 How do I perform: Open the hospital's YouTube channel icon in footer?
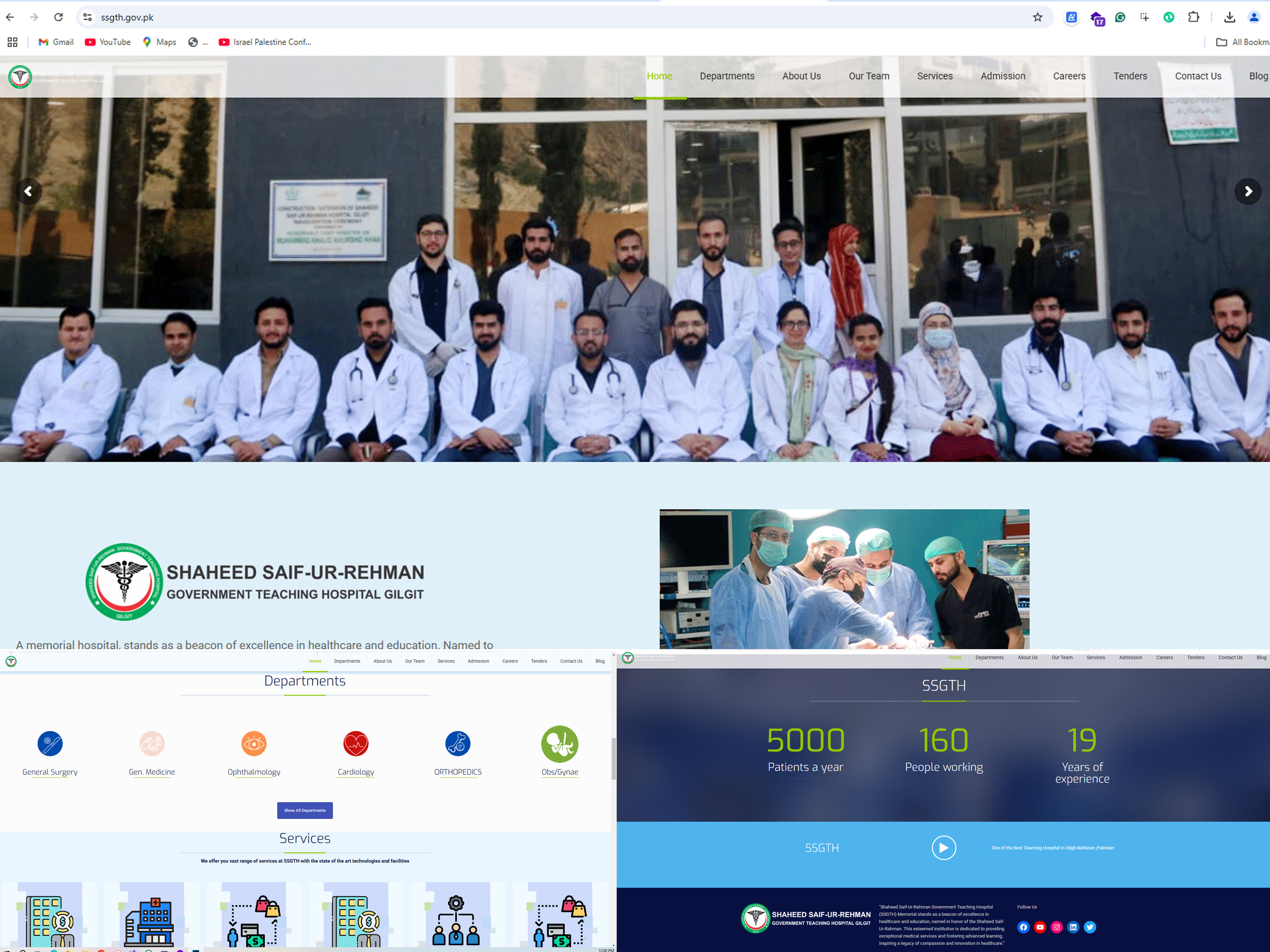(x=1040, y=927)
